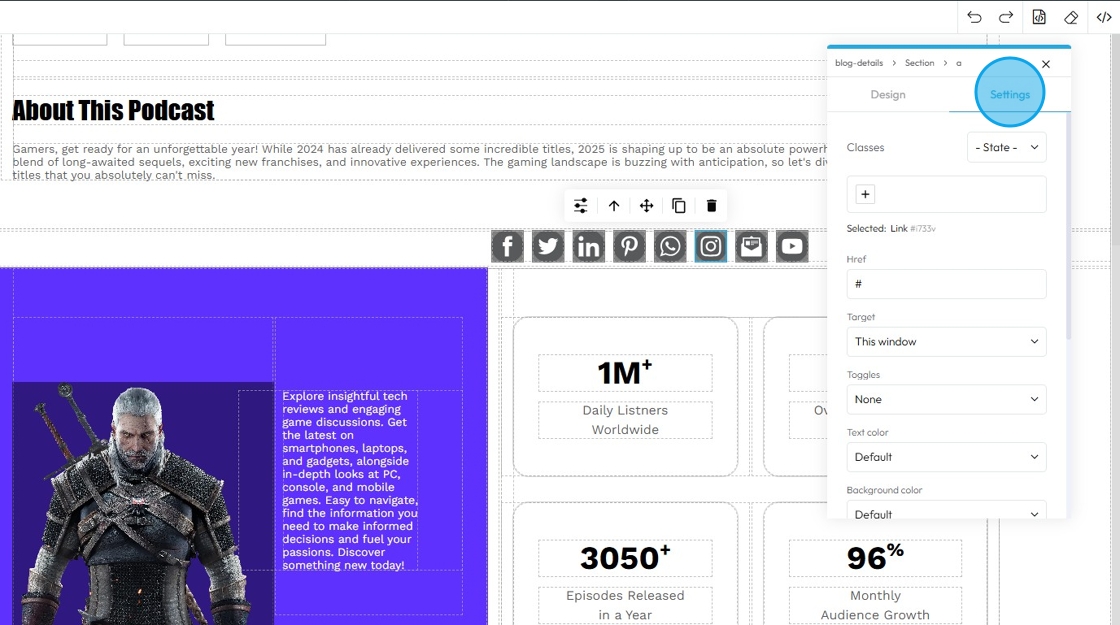The width and height of the screenshot is (1120, 625).
Task: Click the Selected: Link #i733v label
Action: tap(891, 229)
